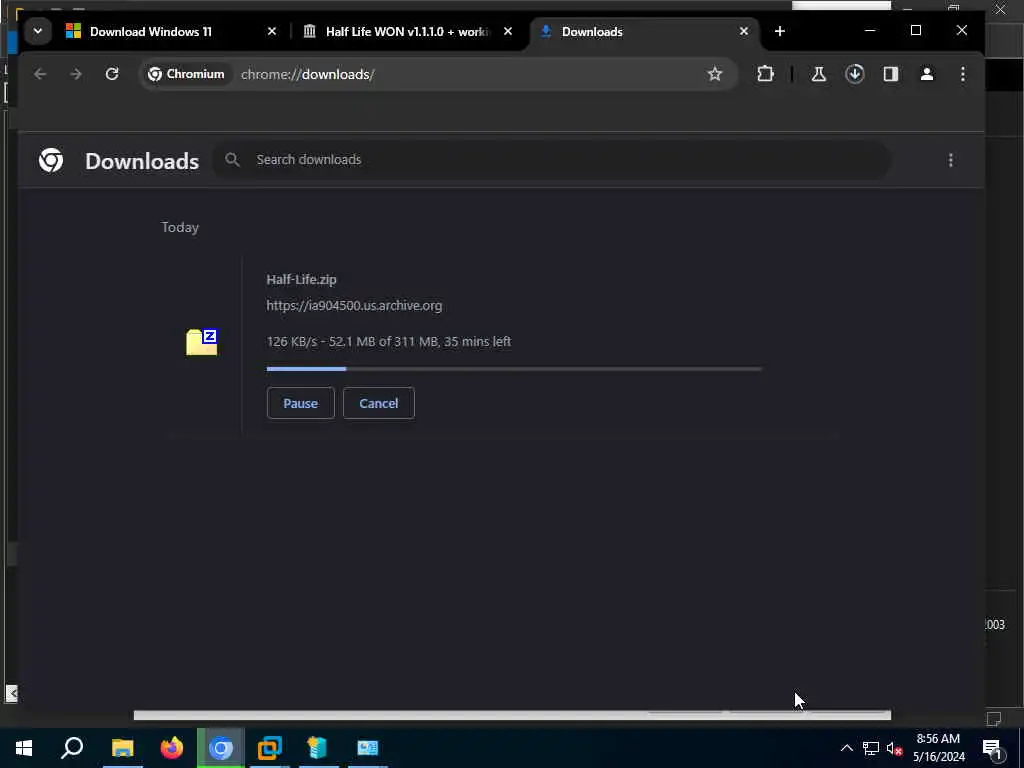Toggle the browser side panel
Viewport: 1024px width, 768px height.
pyautogui.click(x=891, y=74)
